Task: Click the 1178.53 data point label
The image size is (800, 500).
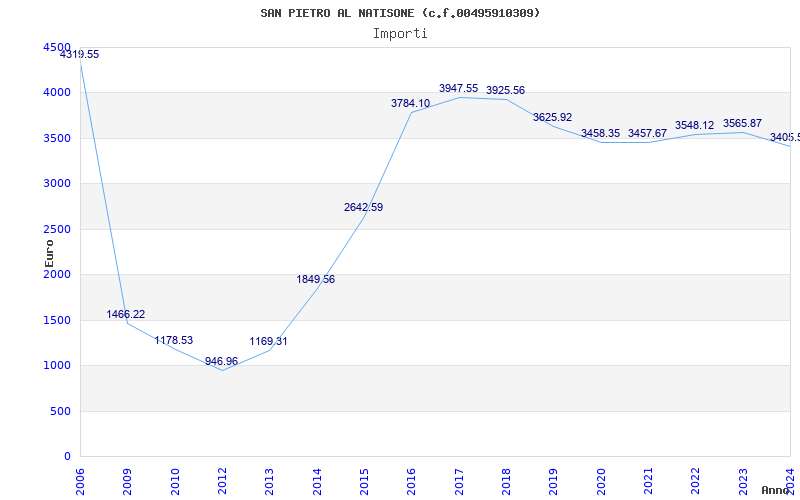Action: [173, 340]
